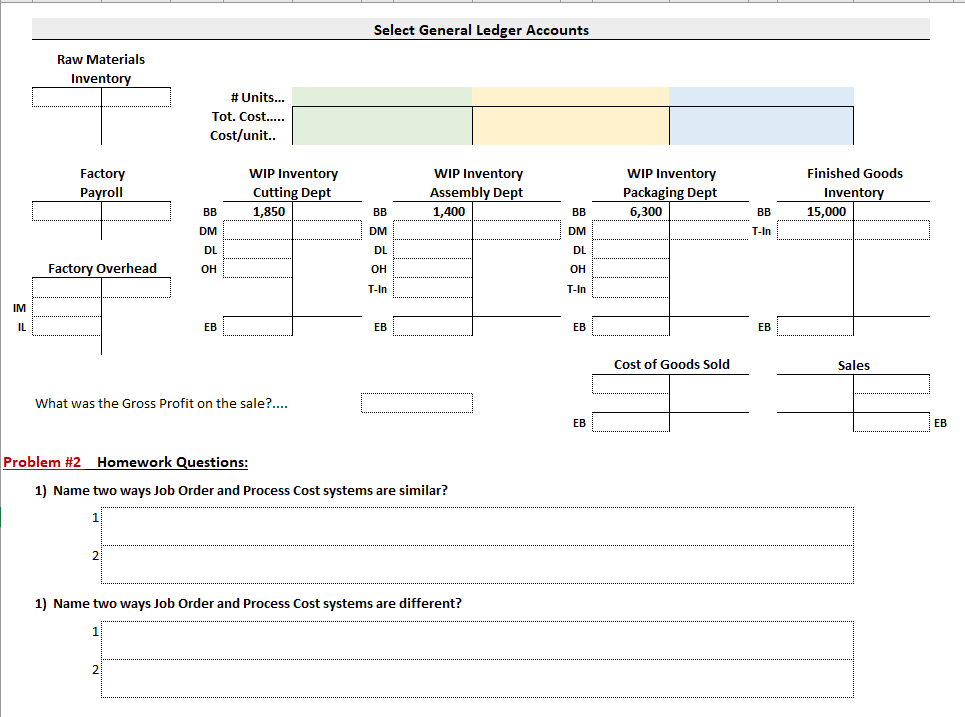The image size is (965, 717).
Task: Click Cutting Dept DL input cell
Action: pyautogui.click(x=258, y=250)
